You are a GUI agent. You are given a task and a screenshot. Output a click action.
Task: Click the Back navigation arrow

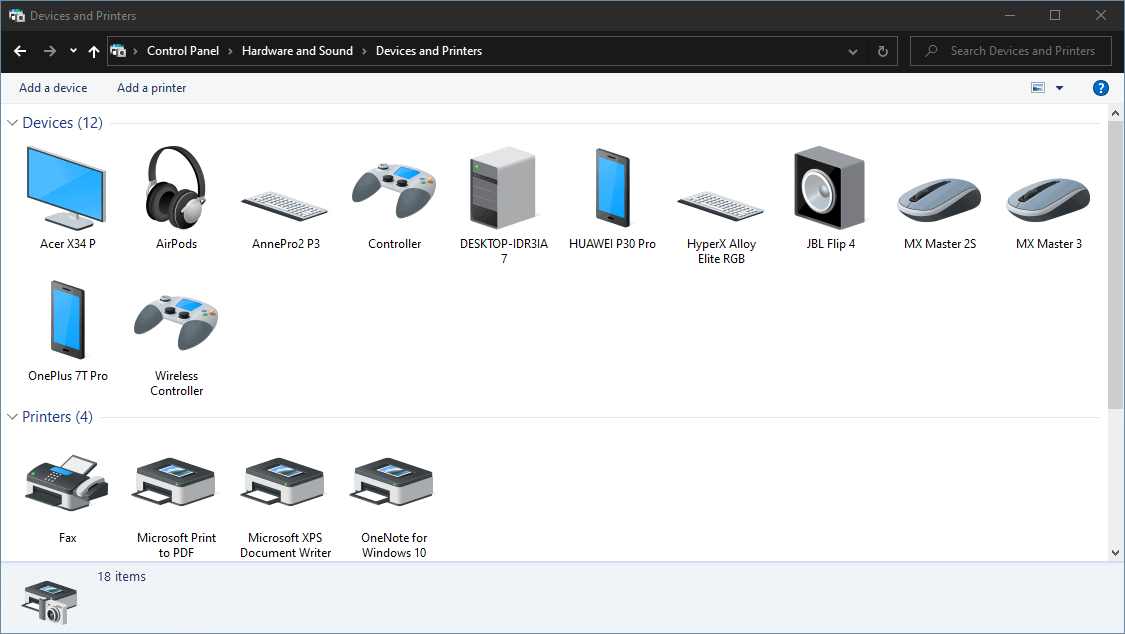(x=20, y=51)
